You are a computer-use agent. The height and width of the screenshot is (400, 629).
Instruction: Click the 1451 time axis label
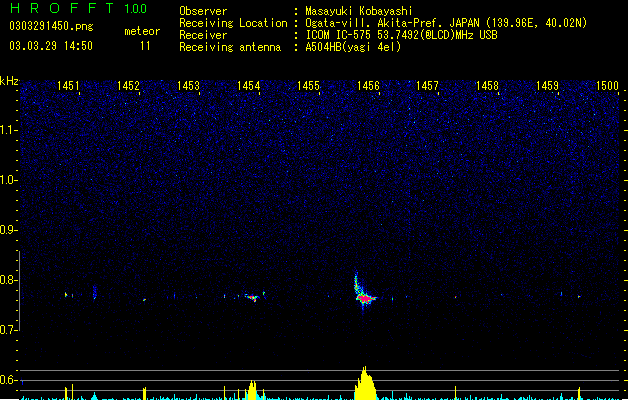(x=68, y=86)
